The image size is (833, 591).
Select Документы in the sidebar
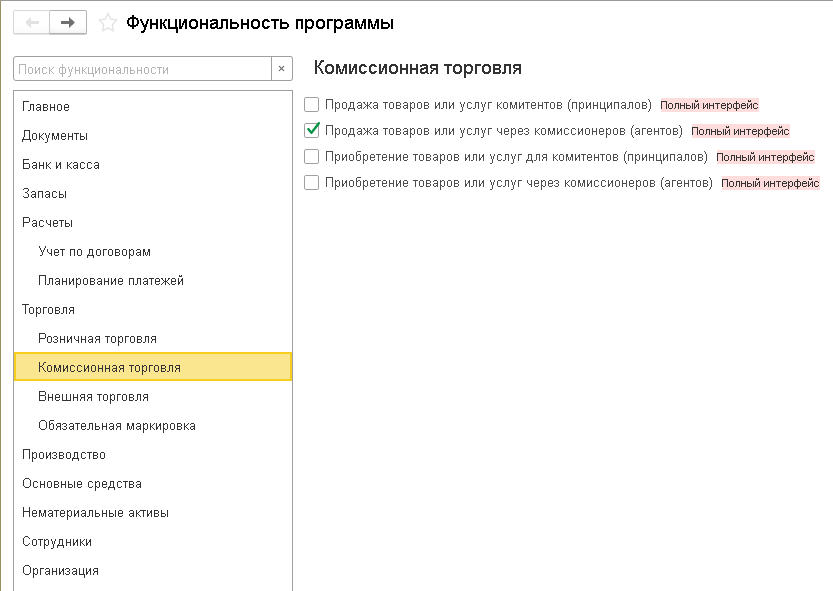pyautogui.click(x=55, y=135)
